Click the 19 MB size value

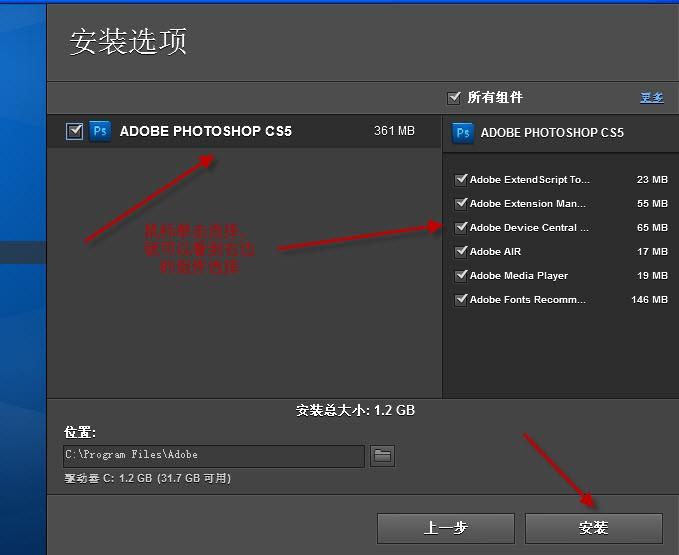point(652,276)
